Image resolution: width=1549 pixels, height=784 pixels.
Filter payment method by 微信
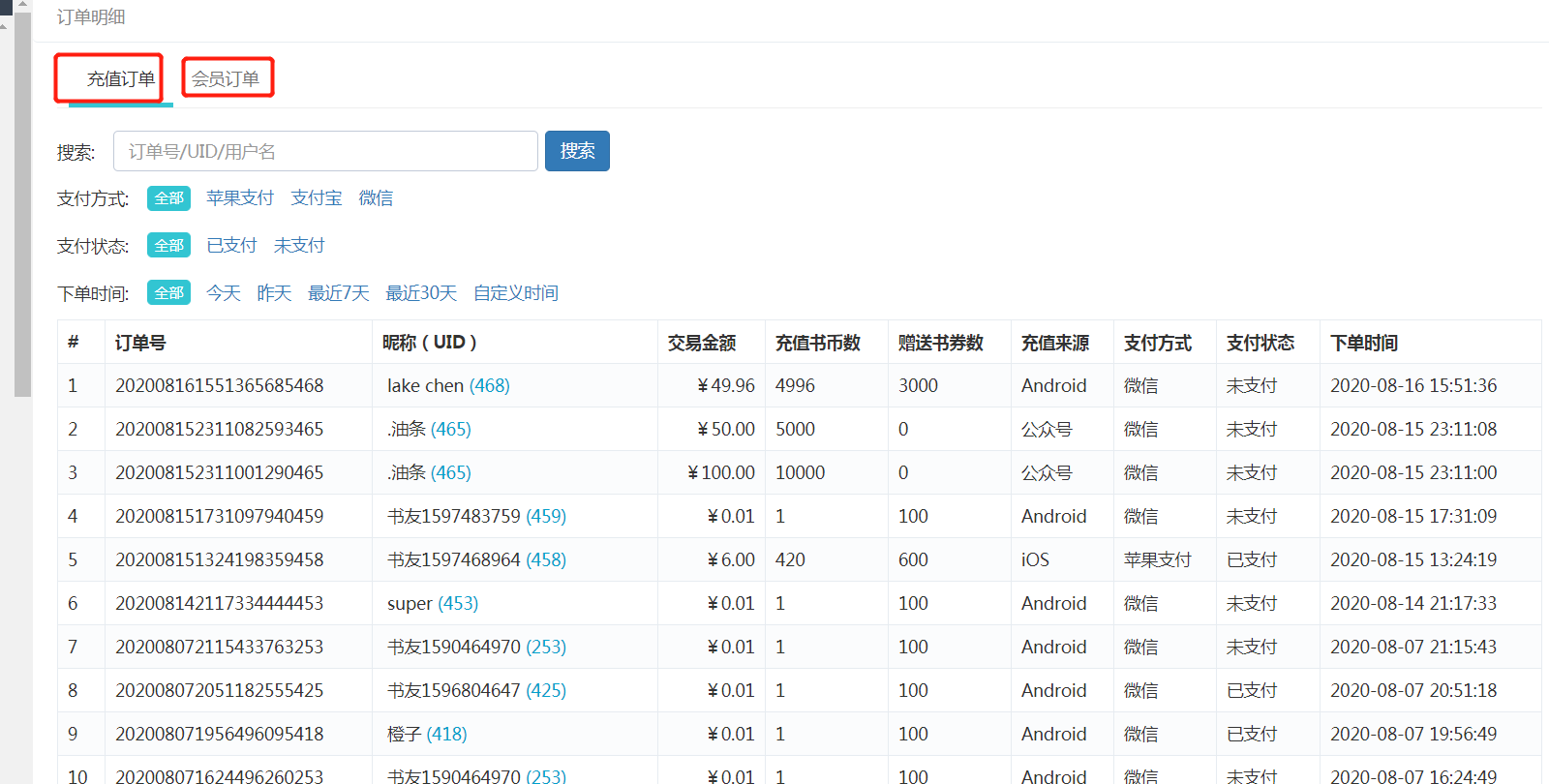coord(376,198)
